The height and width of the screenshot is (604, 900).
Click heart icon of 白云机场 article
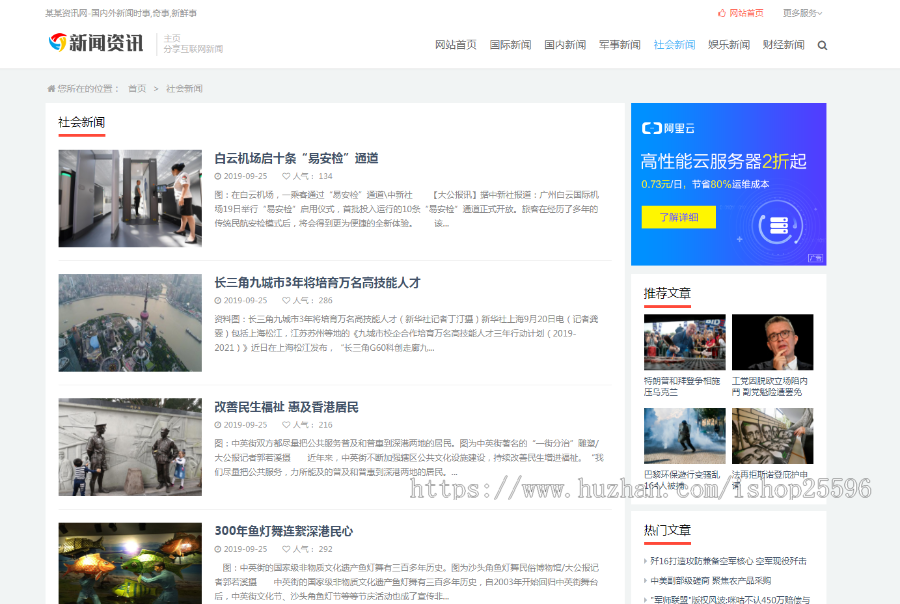click(286, 176)
